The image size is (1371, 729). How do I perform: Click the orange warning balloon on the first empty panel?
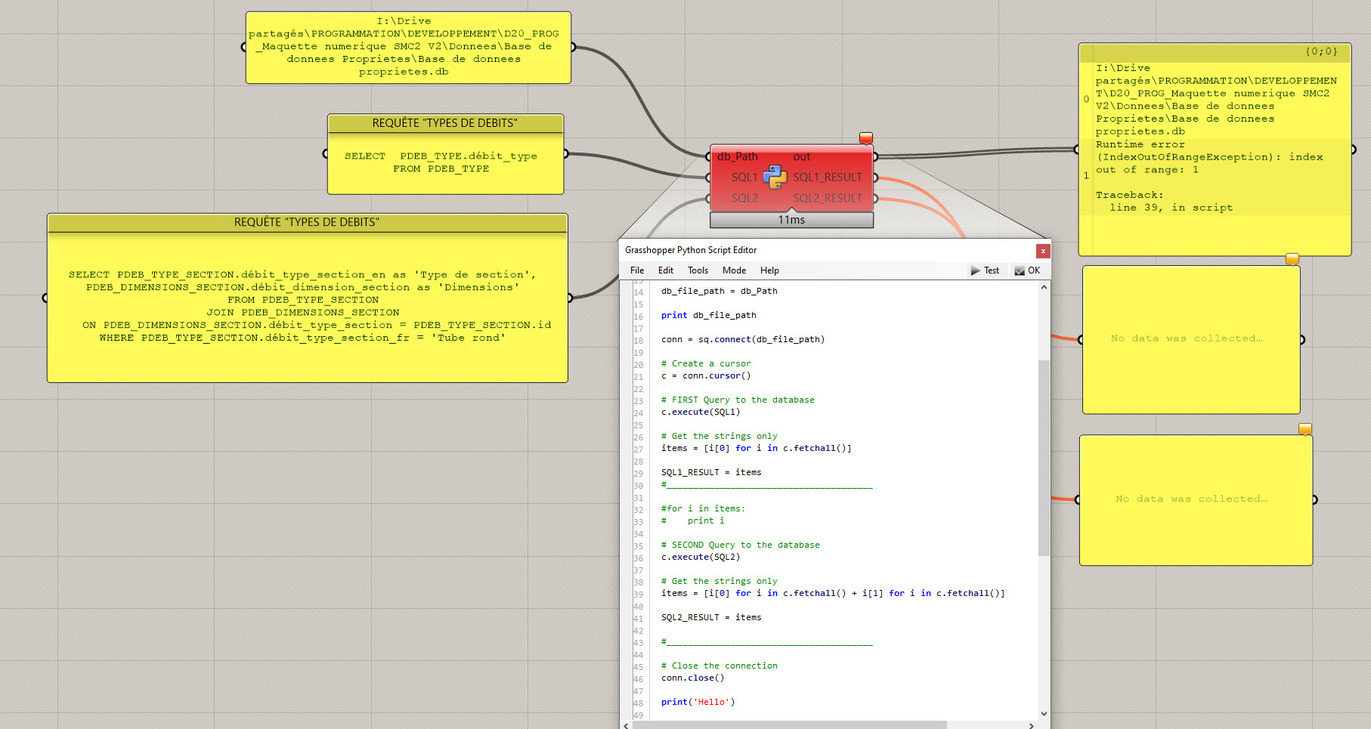click(1291, 259)
